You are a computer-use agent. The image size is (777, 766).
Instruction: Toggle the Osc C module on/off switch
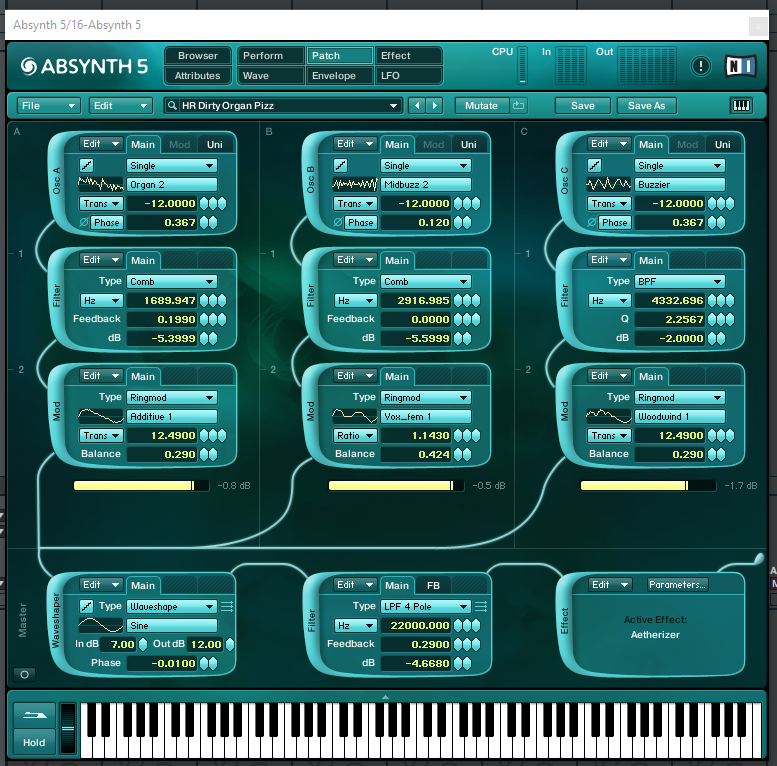click(594, 165)
